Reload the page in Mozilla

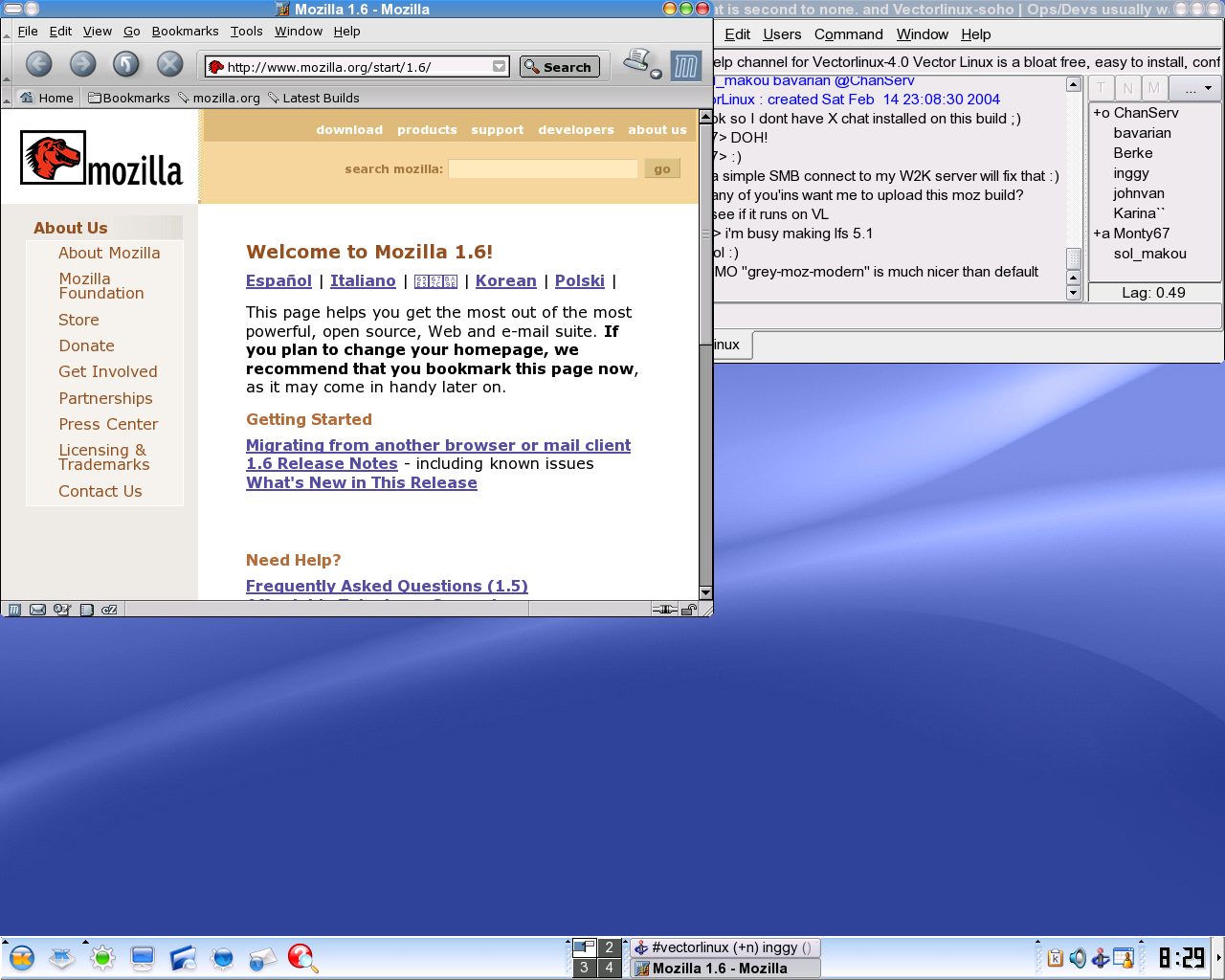[x=126, y=64]
